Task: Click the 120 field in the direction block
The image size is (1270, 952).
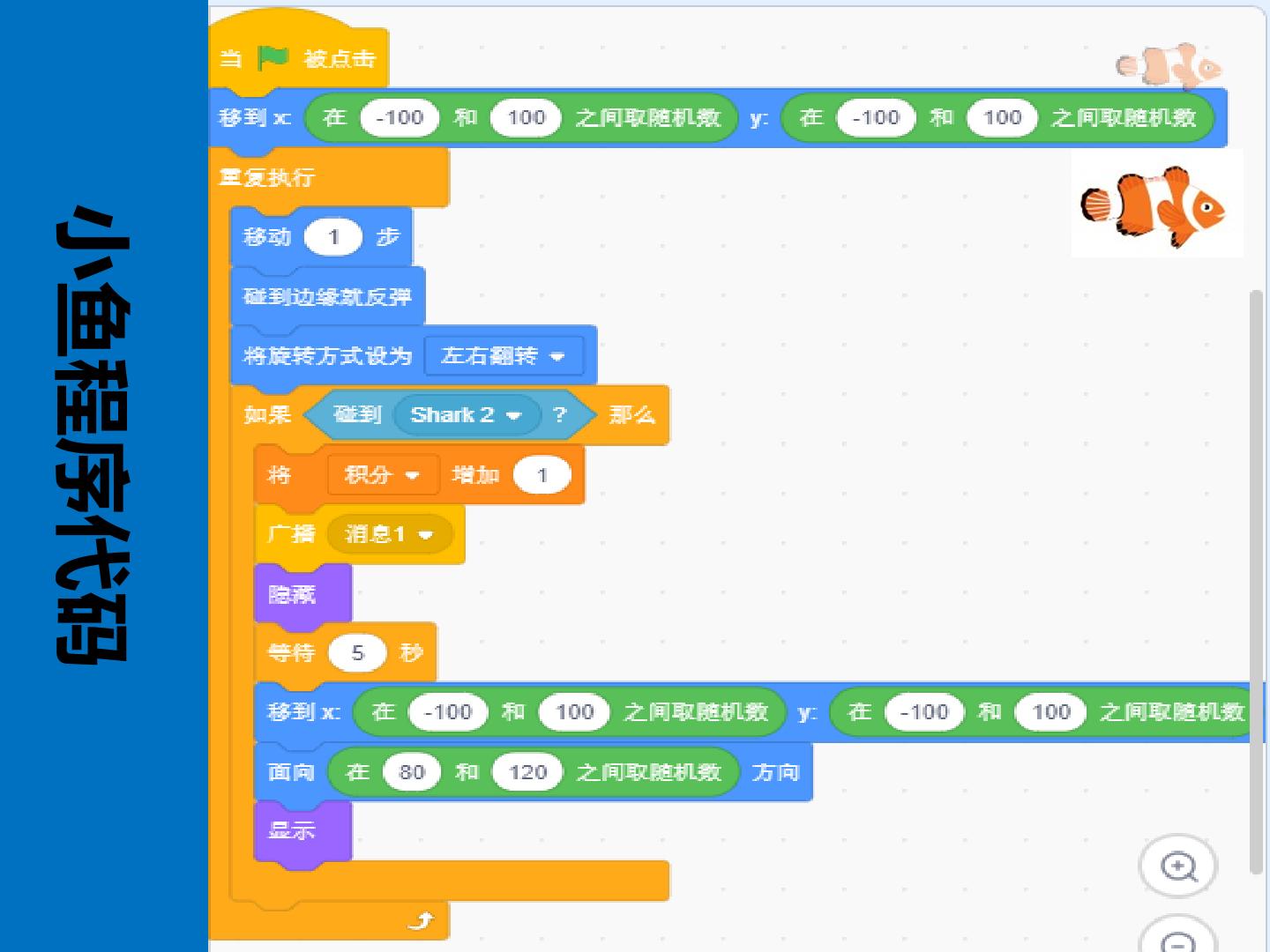Action: pyautogui.click(x=527, y=772)
